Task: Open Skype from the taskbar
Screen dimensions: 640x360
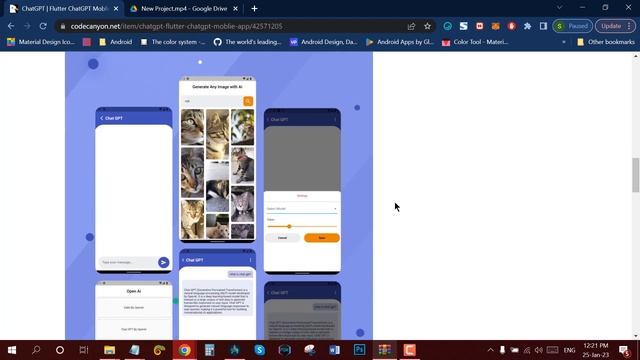Action: [260, 350]
